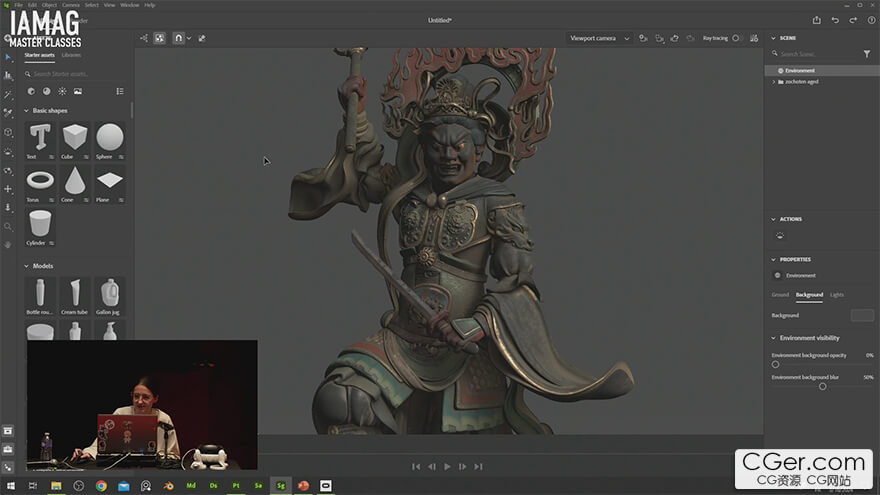Jump to first frame button

click(x=416, y=466)
